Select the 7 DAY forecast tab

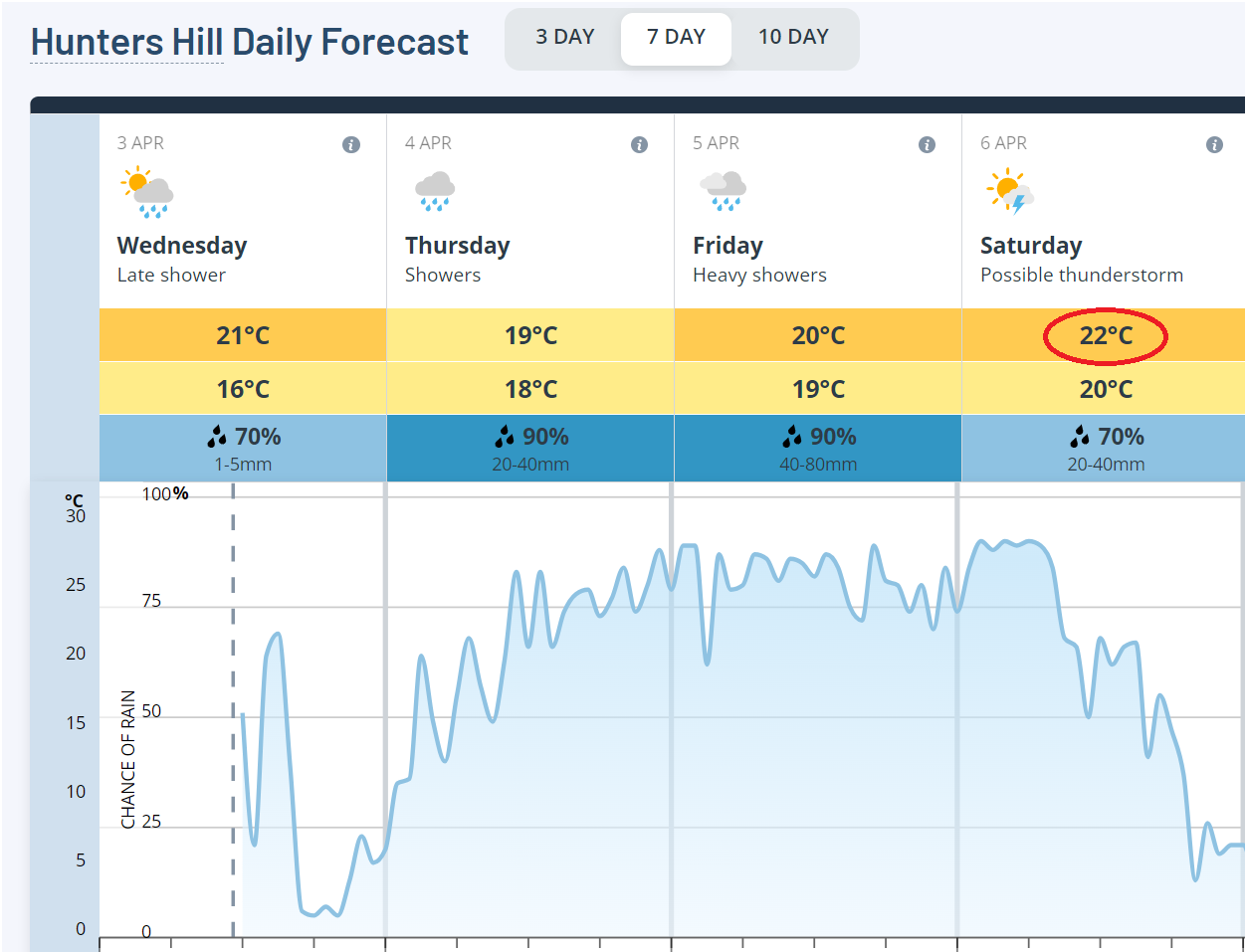tap(676, 38)
